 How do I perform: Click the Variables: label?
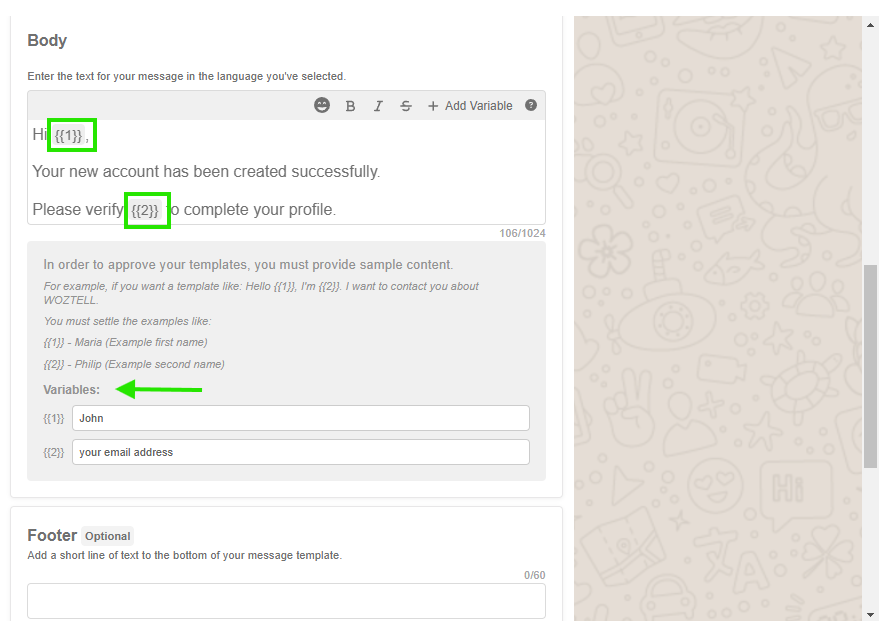click(71, 390)
